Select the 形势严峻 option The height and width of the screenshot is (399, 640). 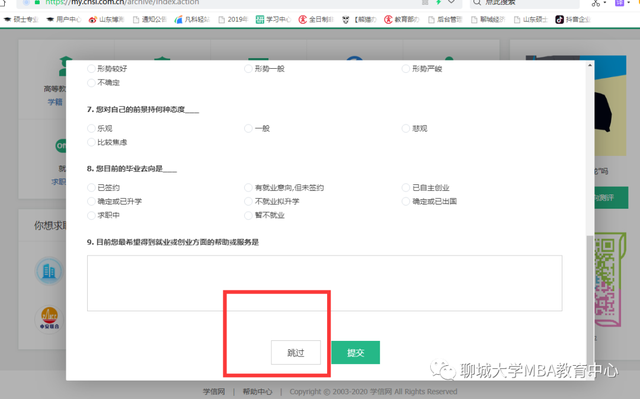pyautogui.click(x=422, y=69)
